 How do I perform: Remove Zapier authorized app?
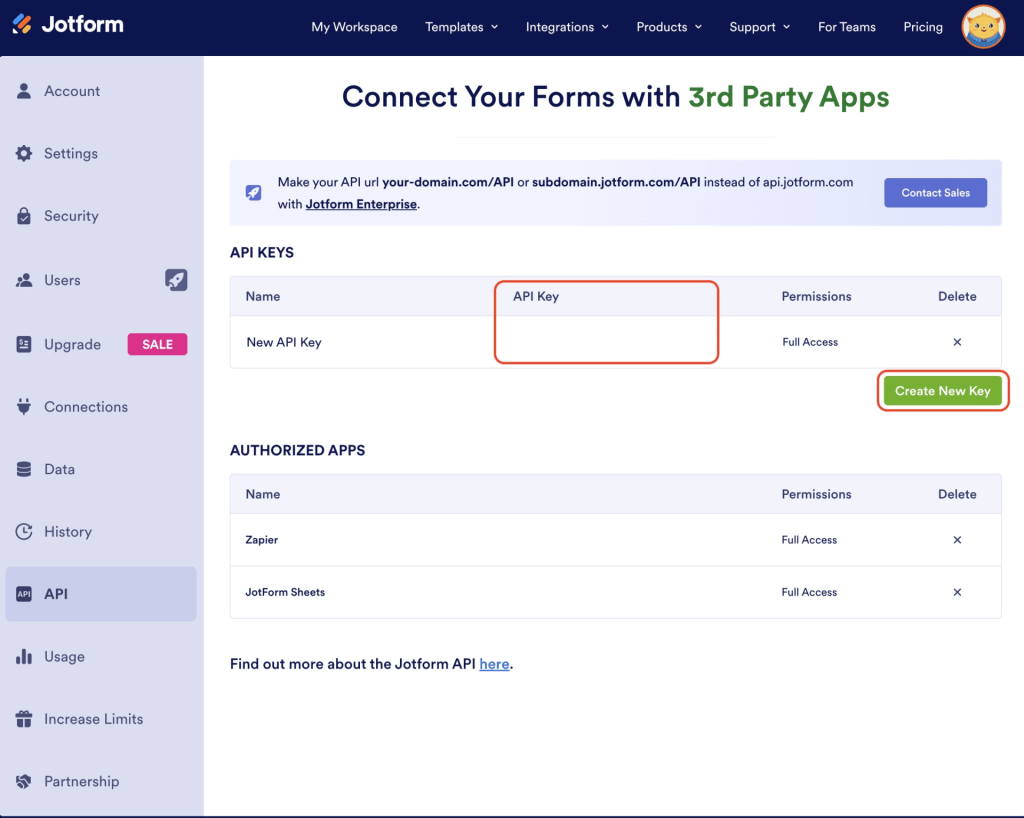coord(957,540)
